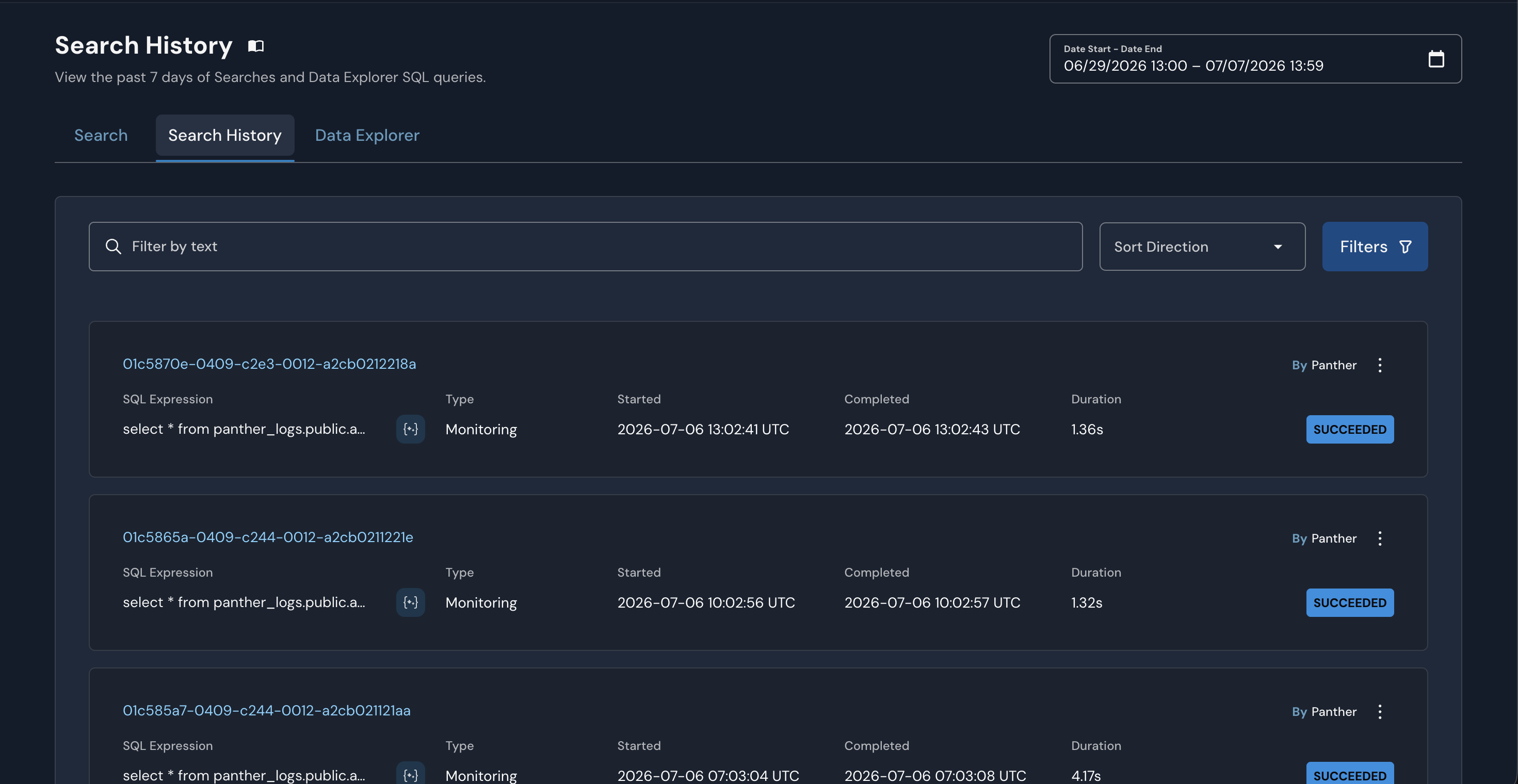1518x784 pixels.
Task: Click By Panther on 01c5865a card
Action: [1324, 538]
